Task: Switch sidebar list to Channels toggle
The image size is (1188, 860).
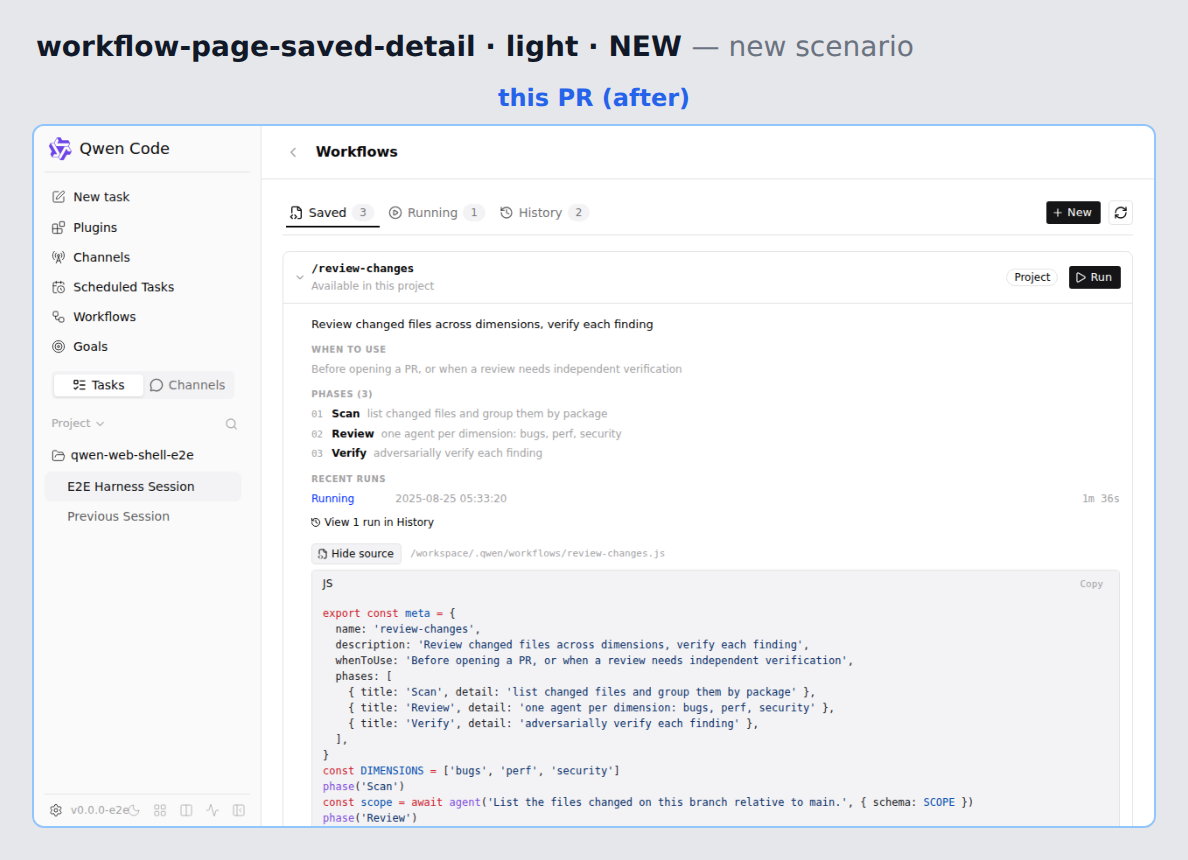Action: (188, 385)
